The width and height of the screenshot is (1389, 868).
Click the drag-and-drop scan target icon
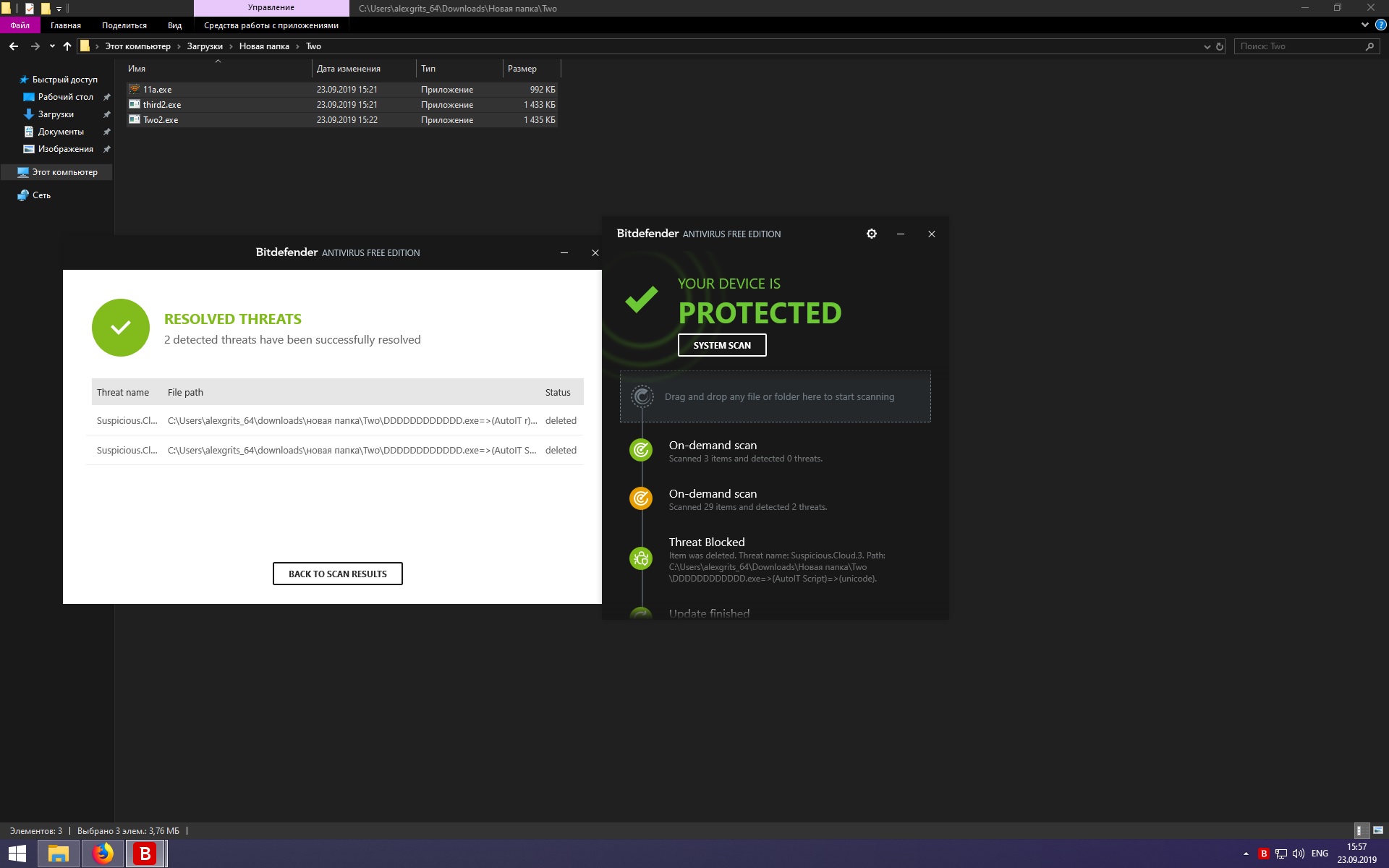(x=642, y=396)
